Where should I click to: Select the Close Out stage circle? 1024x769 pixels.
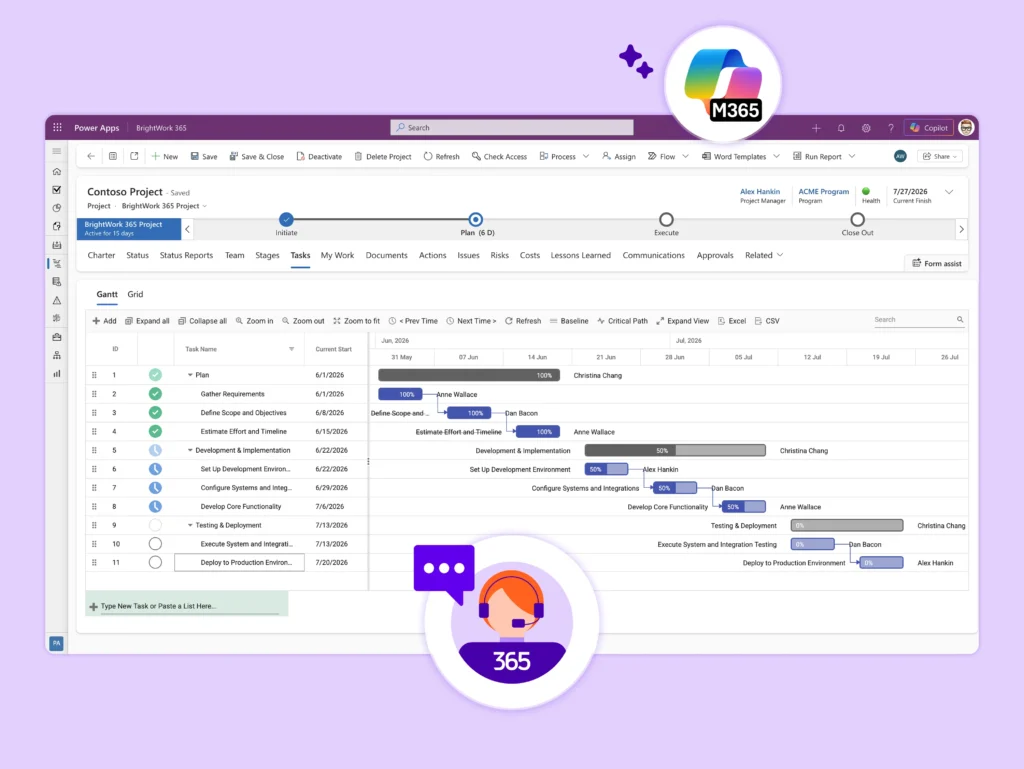point(857,219)
